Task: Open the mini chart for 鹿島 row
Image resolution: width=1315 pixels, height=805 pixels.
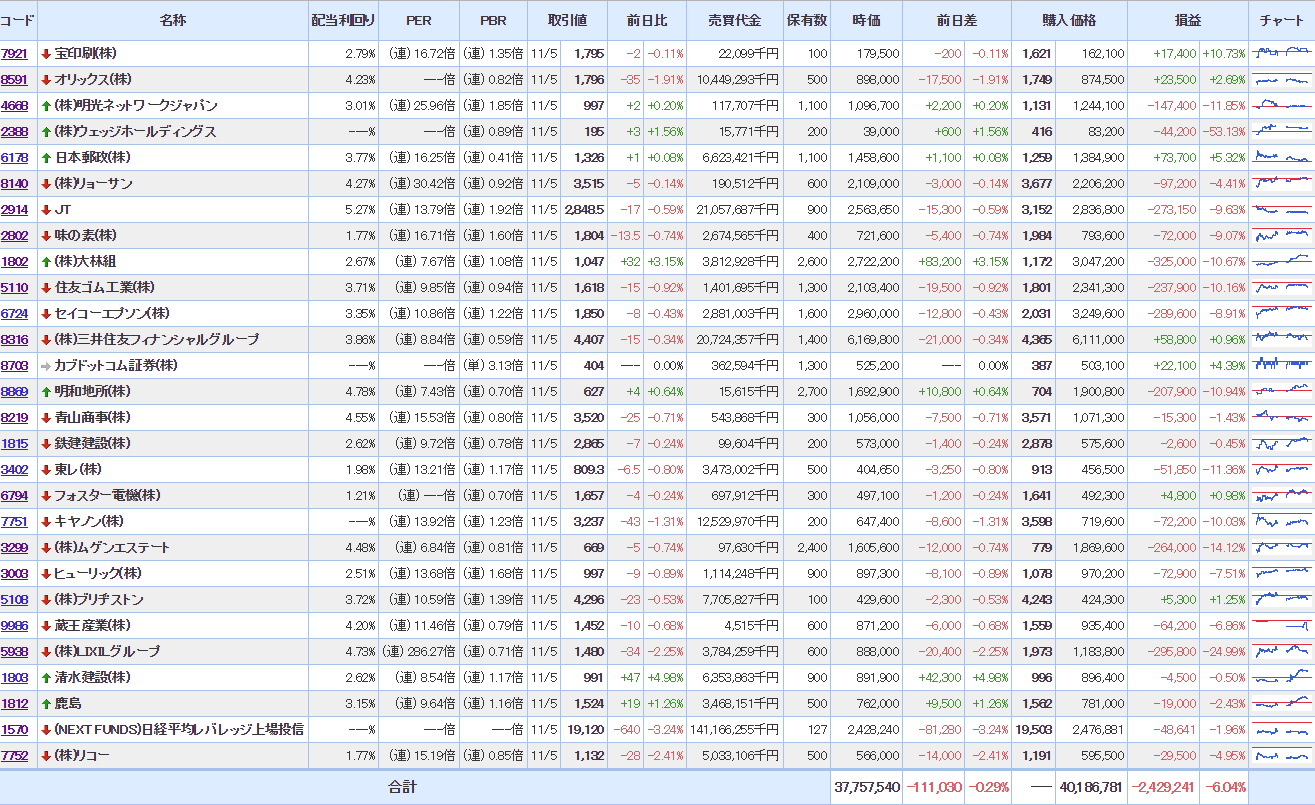Action: [x=1281, y=704]
